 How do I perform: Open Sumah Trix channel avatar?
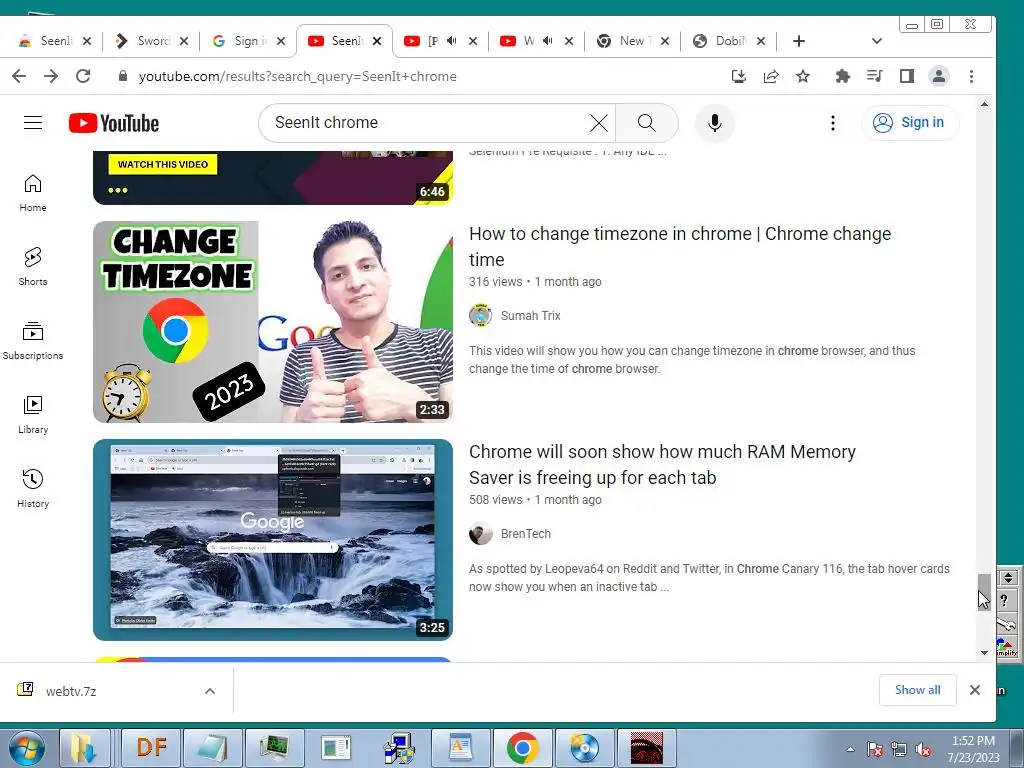(x=481, y=315)
